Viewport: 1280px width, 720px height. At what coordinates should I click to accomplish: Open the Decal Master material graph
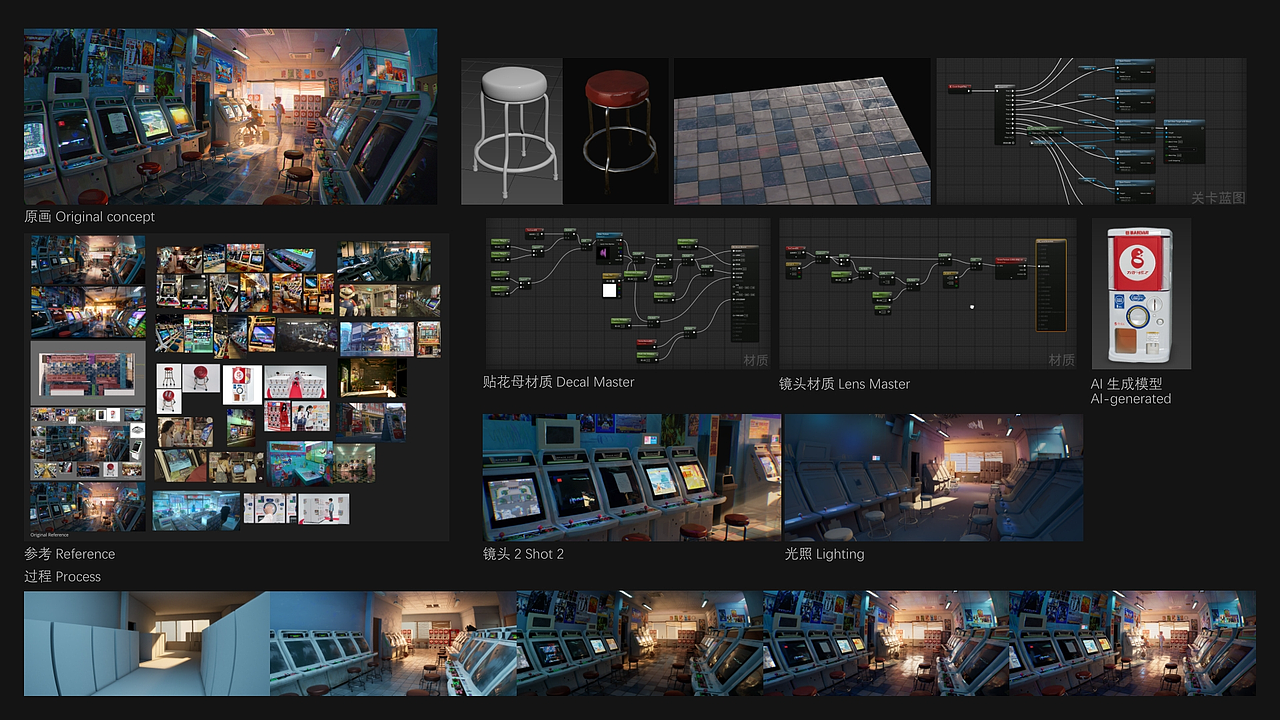coord(628,294)
